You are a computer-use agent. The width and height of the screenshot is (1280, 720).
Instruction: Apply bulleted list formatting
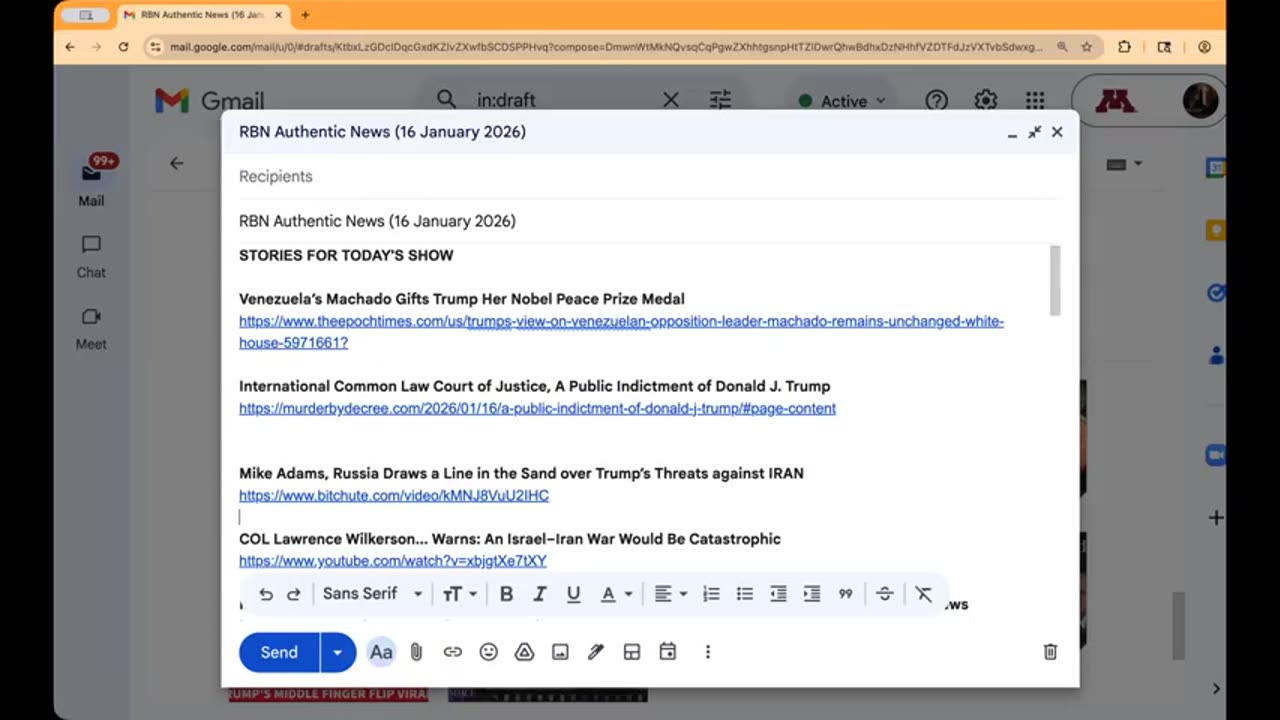[745, 594]
